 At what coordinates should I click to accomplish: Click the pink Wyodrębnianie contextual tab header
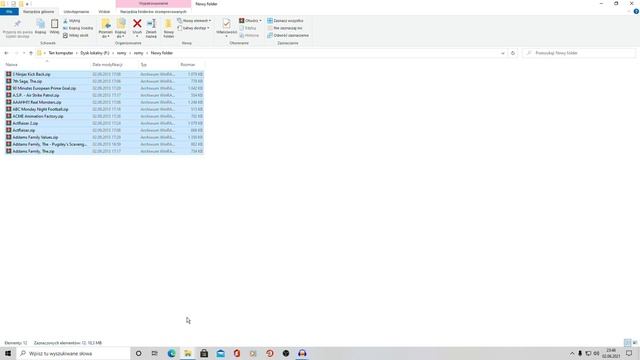[x=153, y=4]
